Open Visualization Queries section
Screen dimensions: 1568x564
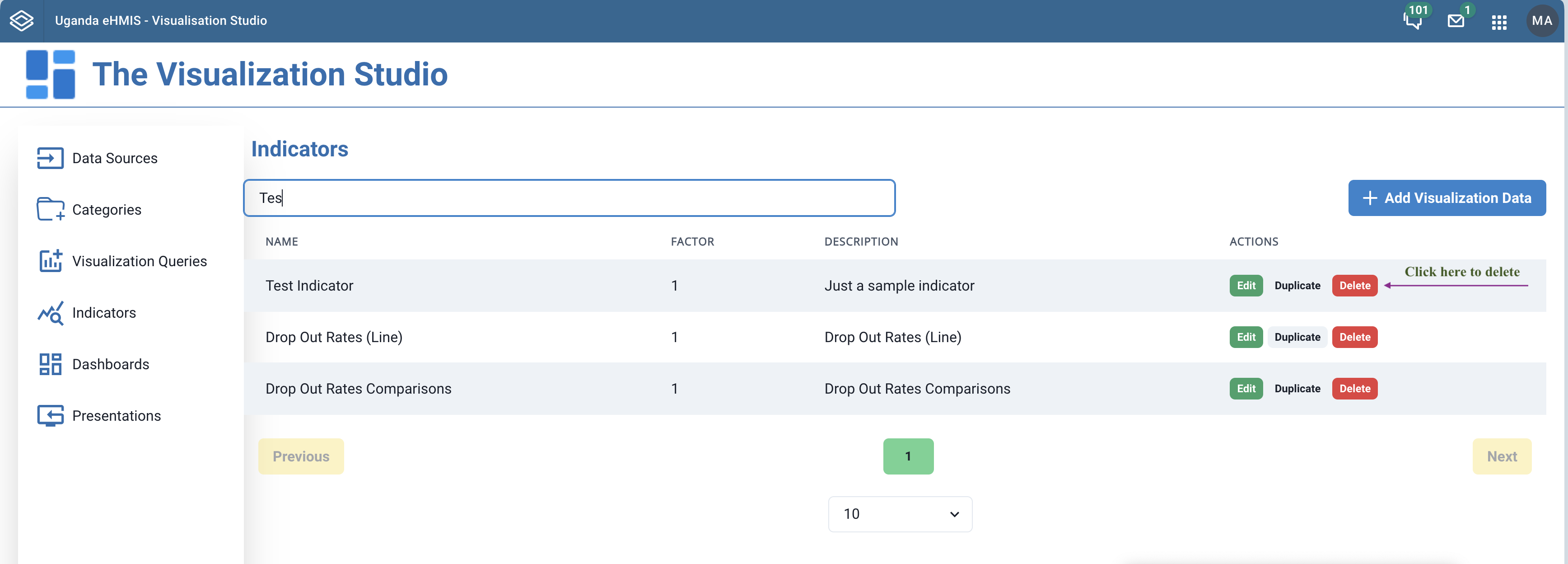click(x=140, y=261)
